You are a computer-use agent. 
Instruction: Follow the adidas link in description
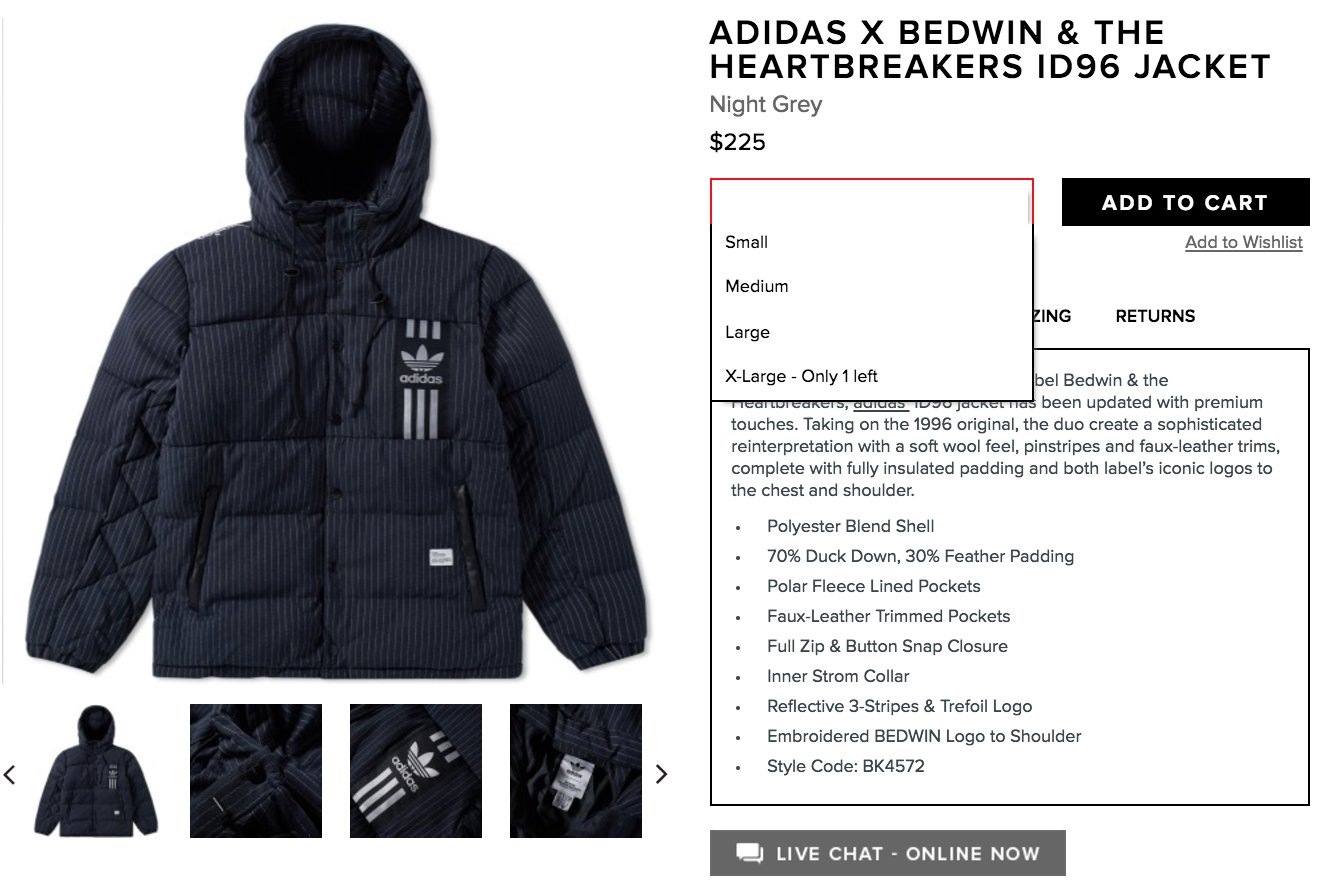click(x=881, y=402)
